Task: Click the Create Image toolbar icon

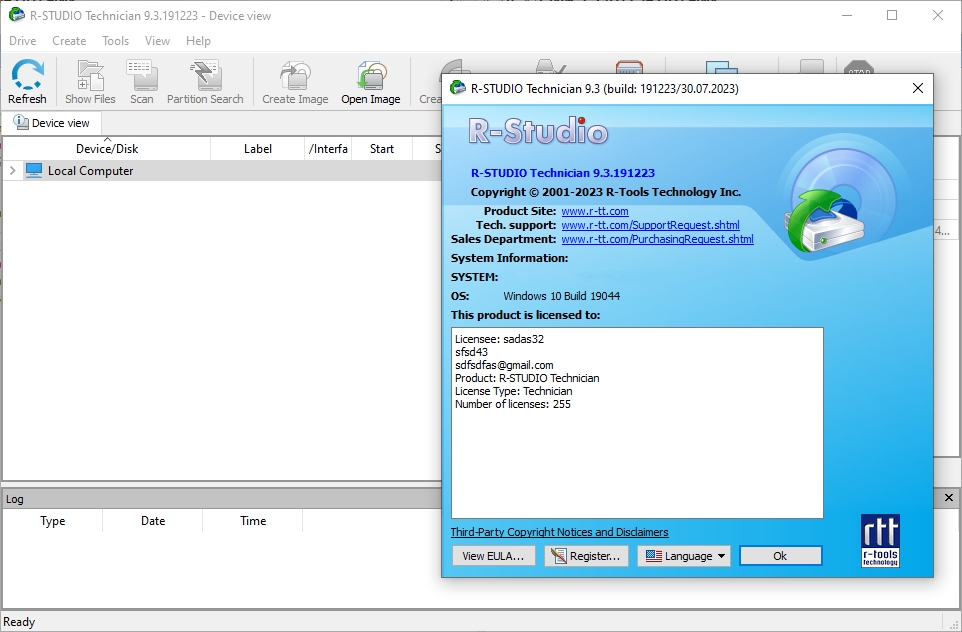Action: [x=295, y=82]
